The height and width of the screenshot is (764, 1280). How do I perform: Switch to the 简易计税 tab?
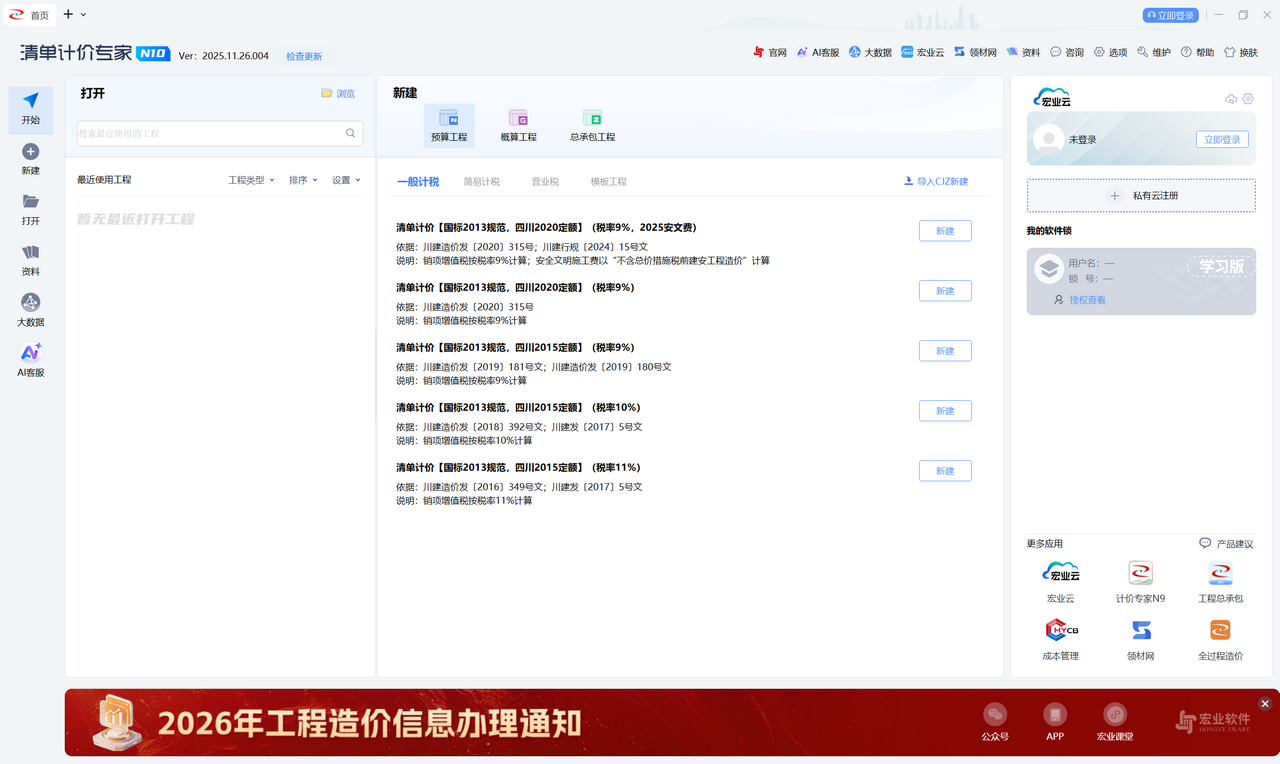[x=480, y=181]
